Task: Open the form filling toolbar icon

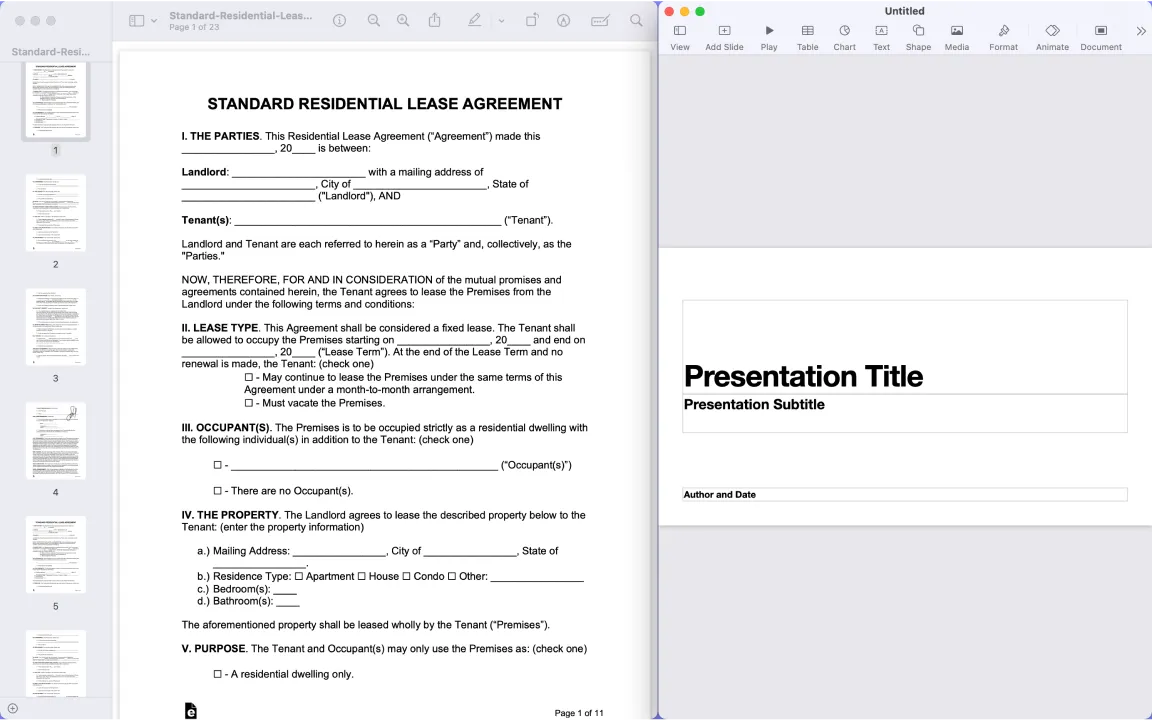Action: (x=600, y=21)
